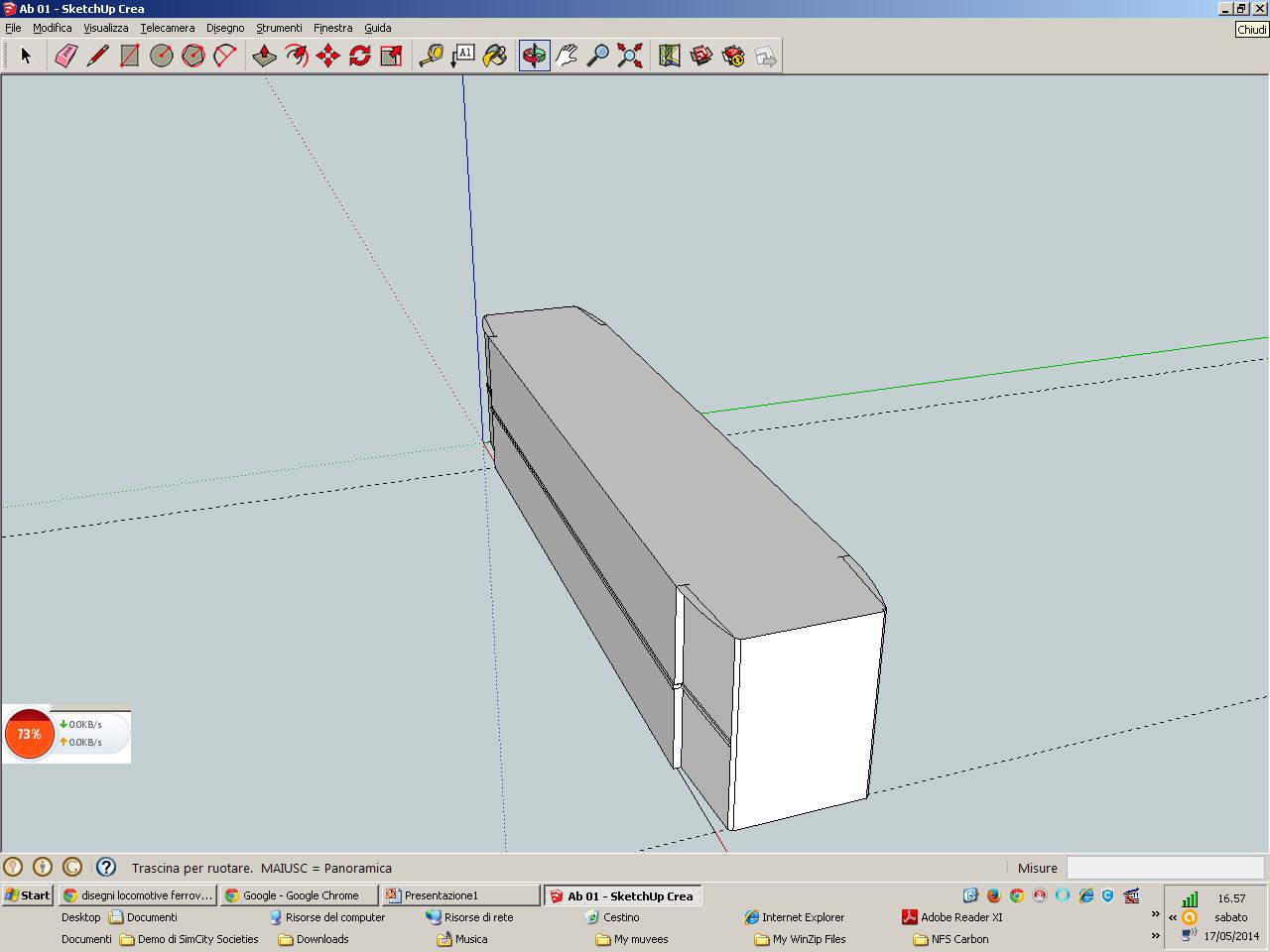The image size is (1270, 952).
Task: Click the Zoom Extents tool
Action: click(629, 56)
